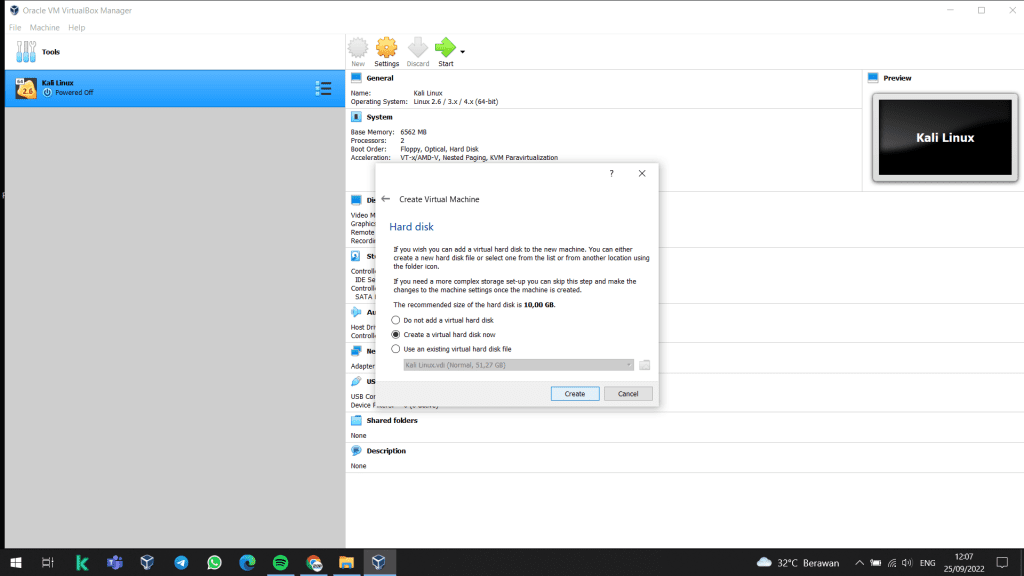Screen dimensions: 1024x576
Task: Show hidden system tray icons chevron
Action: click(859, 563)
